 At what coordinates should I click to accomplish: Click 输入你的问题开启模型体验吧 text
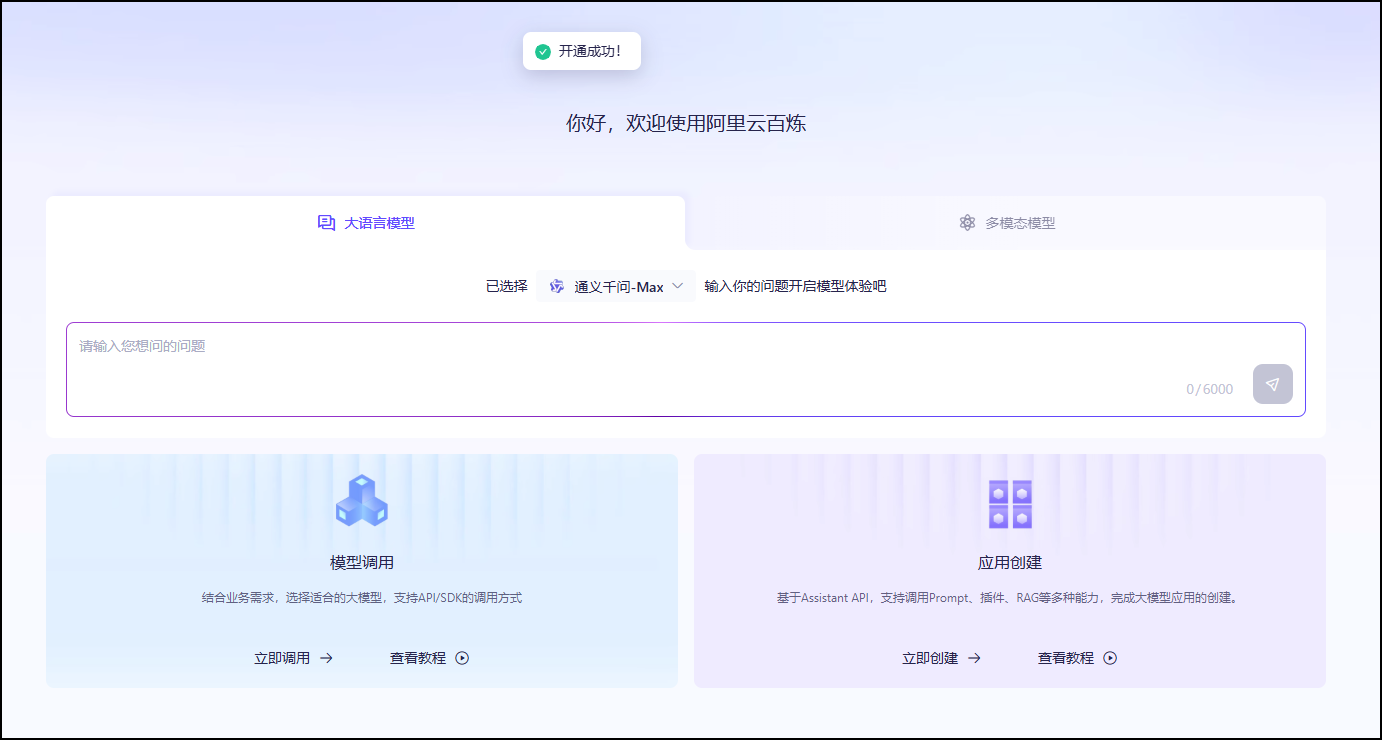(x=796, y=286)
